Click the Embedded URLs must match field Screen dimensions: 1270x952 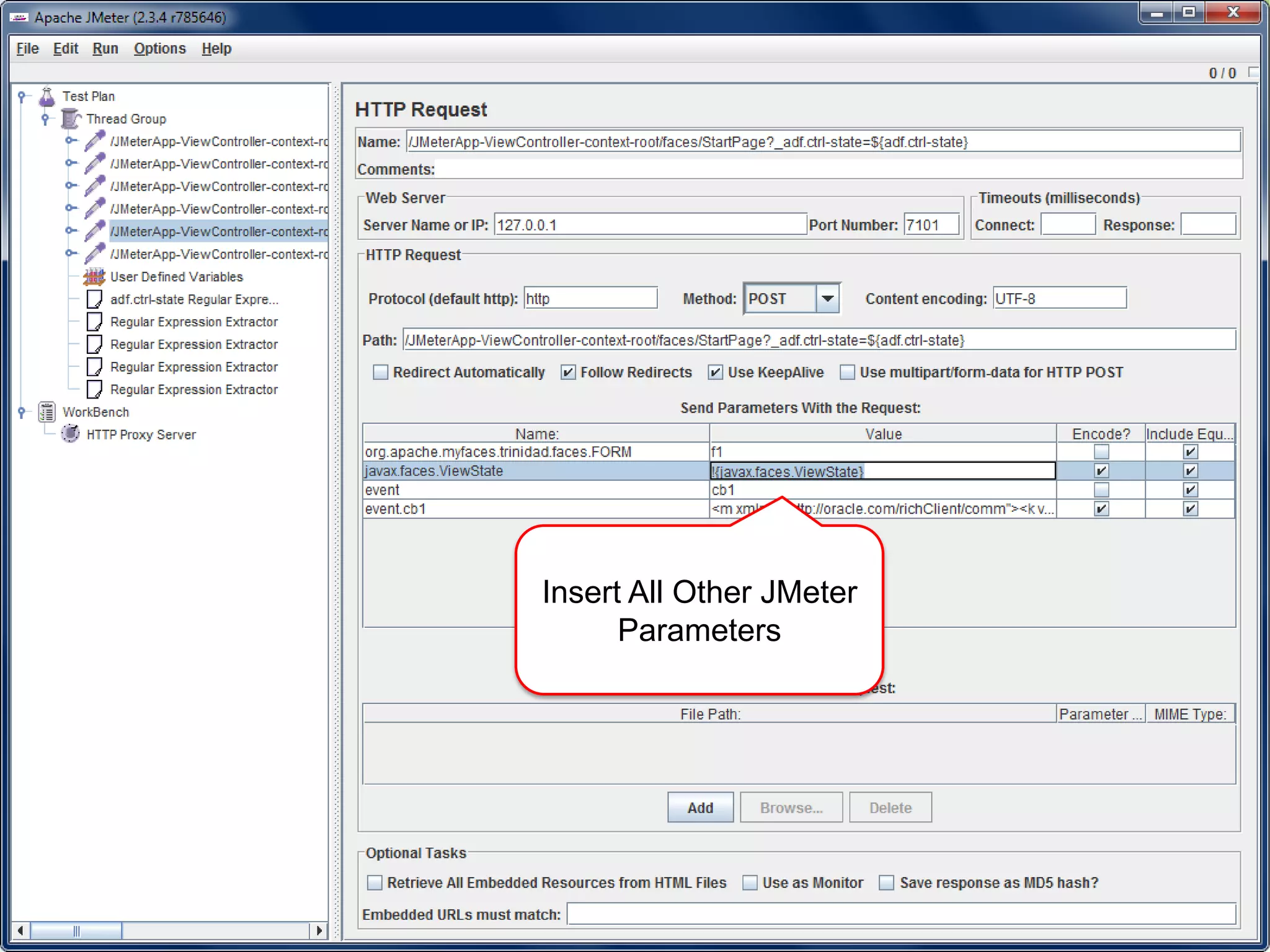(x=901, y=914)
